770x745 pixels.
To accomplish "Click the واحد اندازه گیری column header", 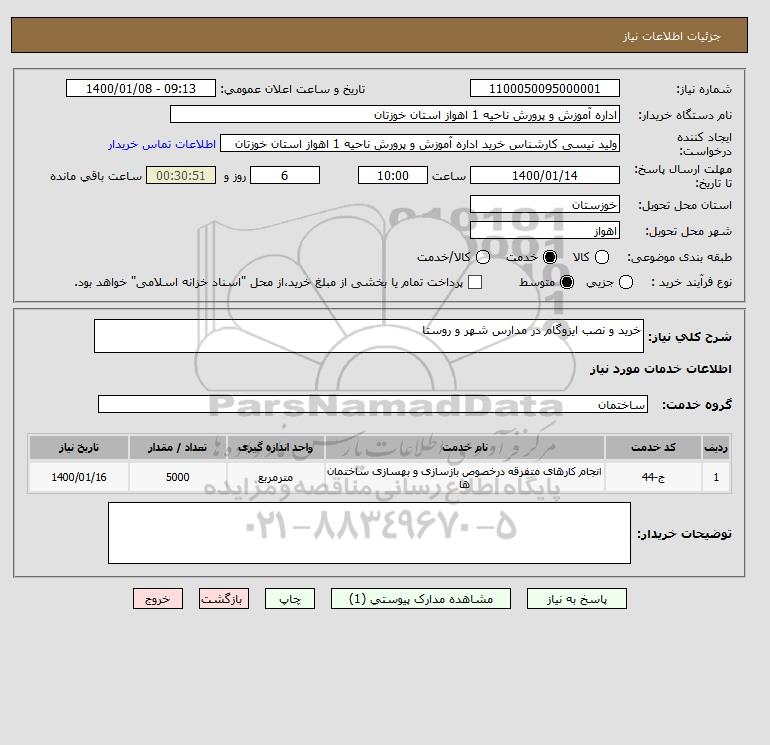I will (275, 447).
